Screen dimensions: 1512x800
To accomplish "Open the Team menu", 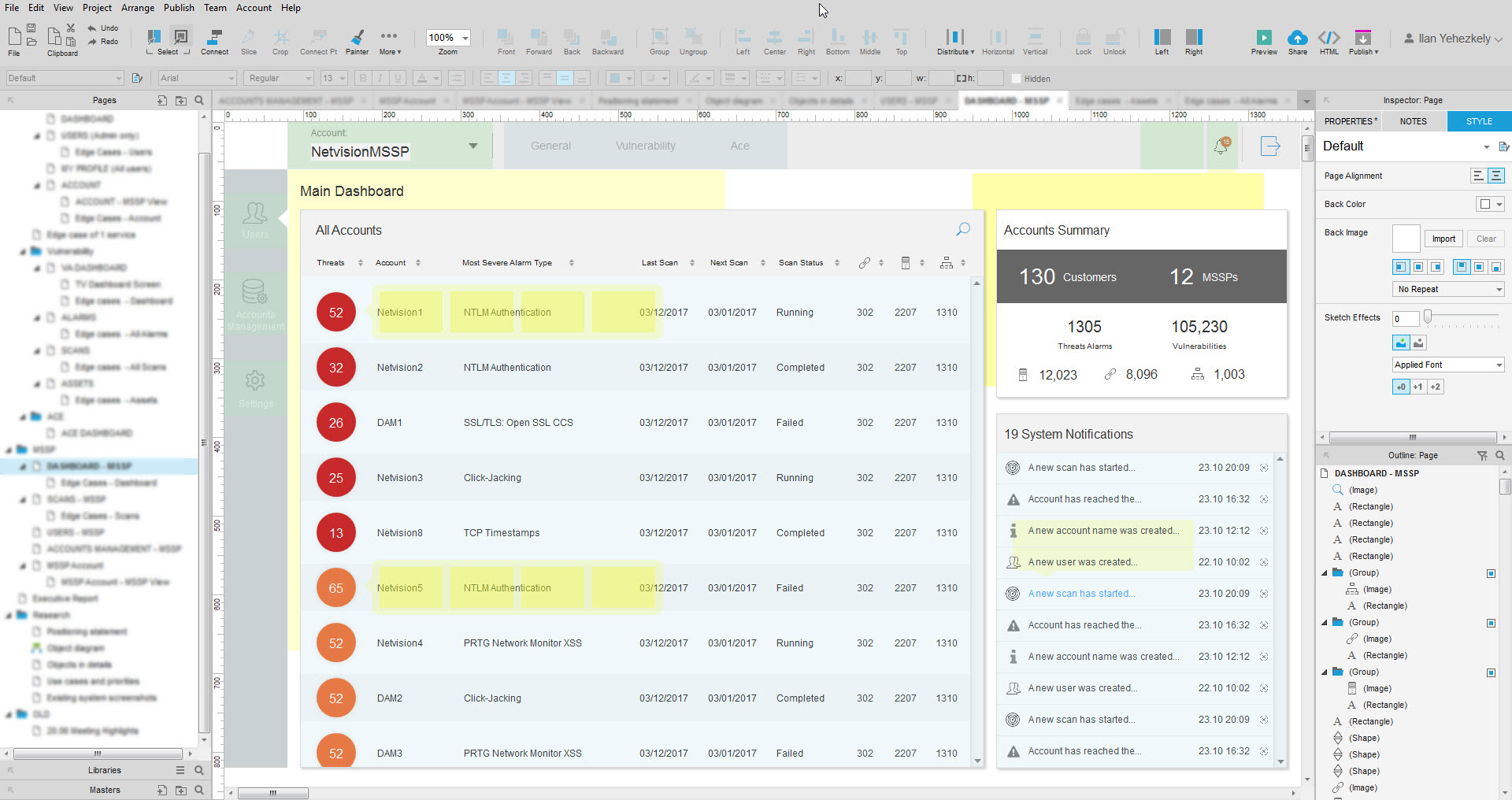I will pos(215,8).
